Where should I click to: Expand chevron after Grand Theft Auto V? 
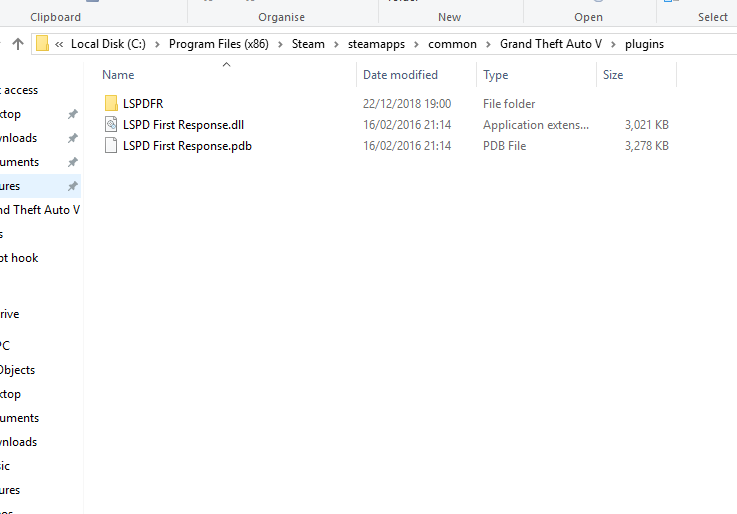point(613,44)
